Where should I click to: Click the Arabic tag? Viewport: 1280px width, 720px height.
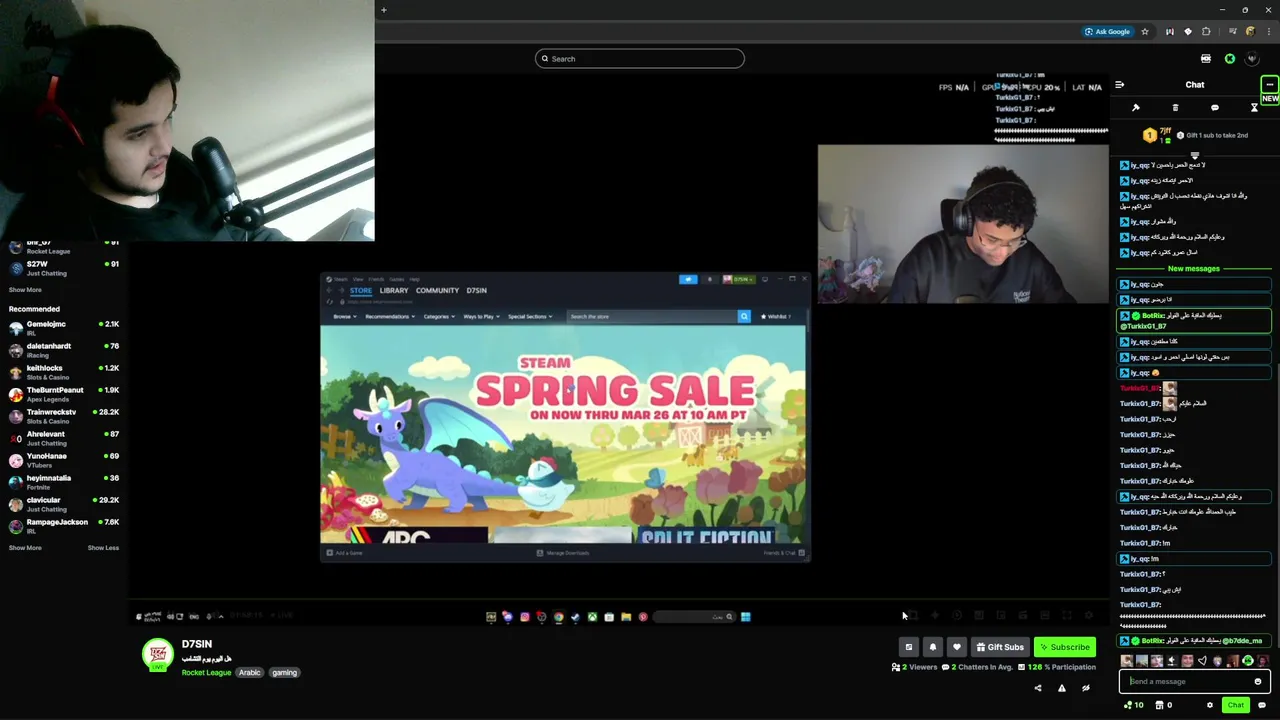click(250, 673)
